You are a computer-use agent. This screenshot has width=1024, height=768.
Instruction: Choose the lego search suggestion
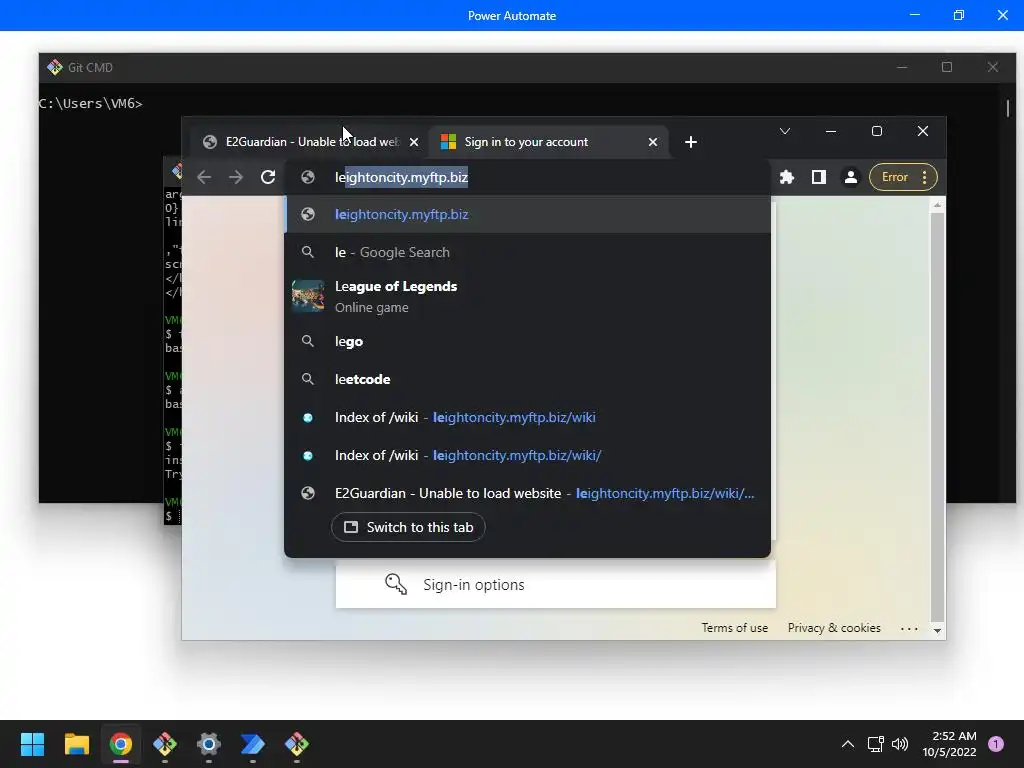528,342
